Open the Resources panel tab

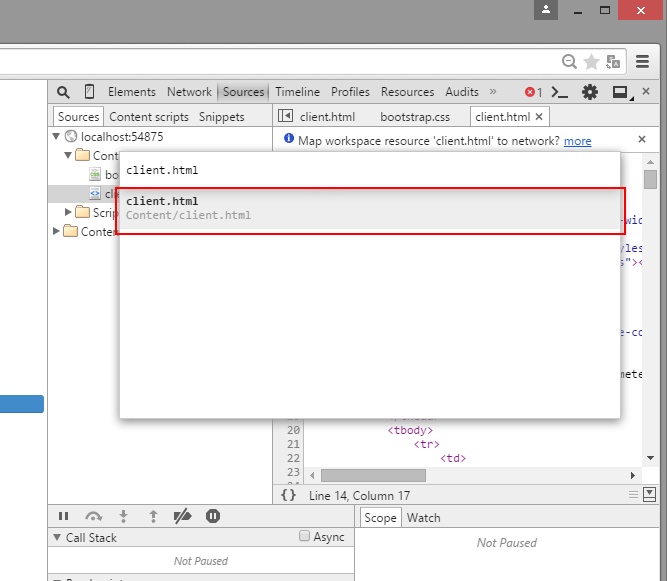tap(408, 92)
